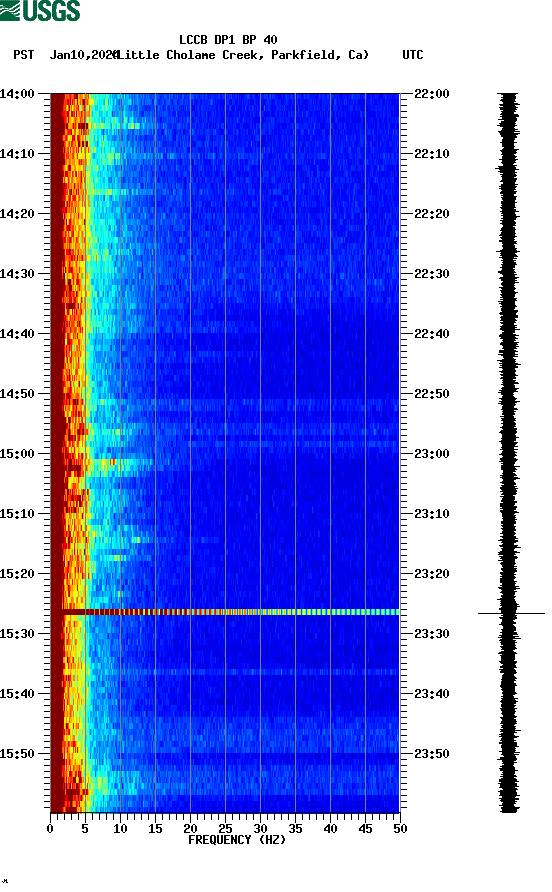Click the 14:40 PST time label

tap(17, 334)
